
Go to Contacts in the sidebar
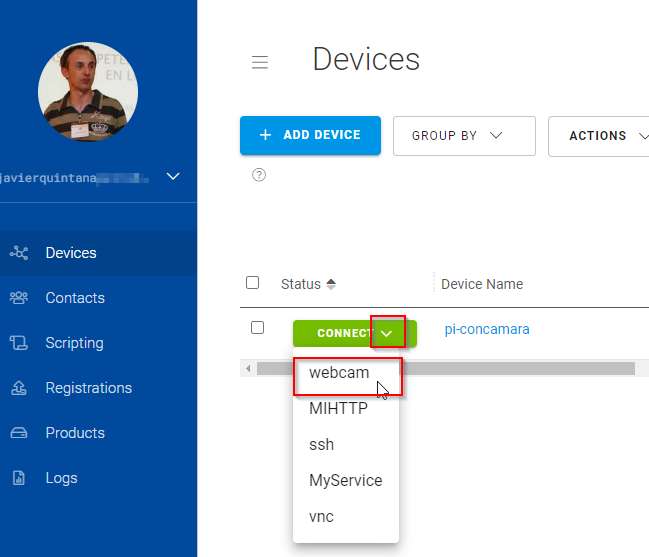[x=99, y=298]
